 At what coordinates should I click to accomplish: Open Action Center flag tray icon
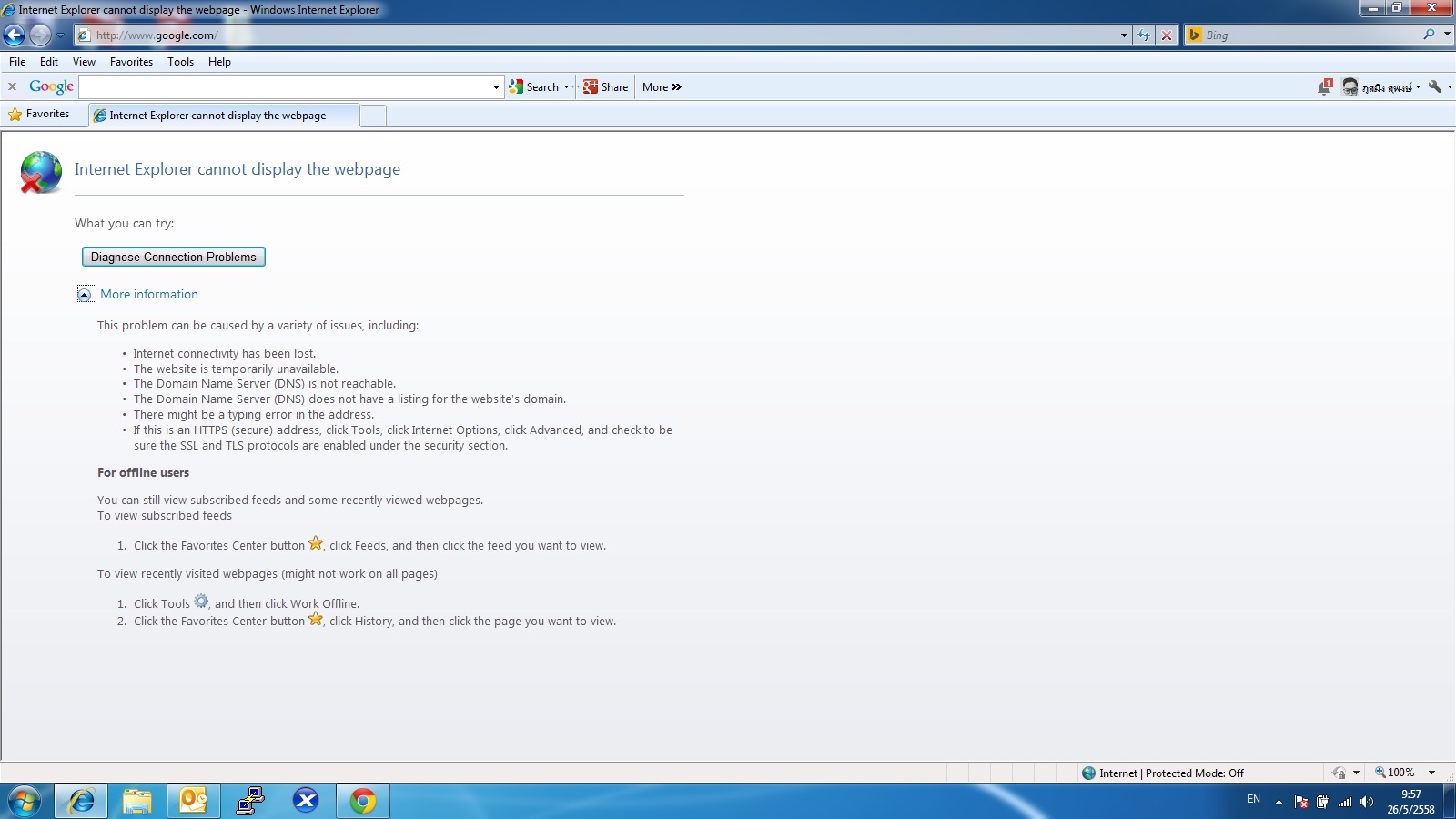click(1301, 802)
